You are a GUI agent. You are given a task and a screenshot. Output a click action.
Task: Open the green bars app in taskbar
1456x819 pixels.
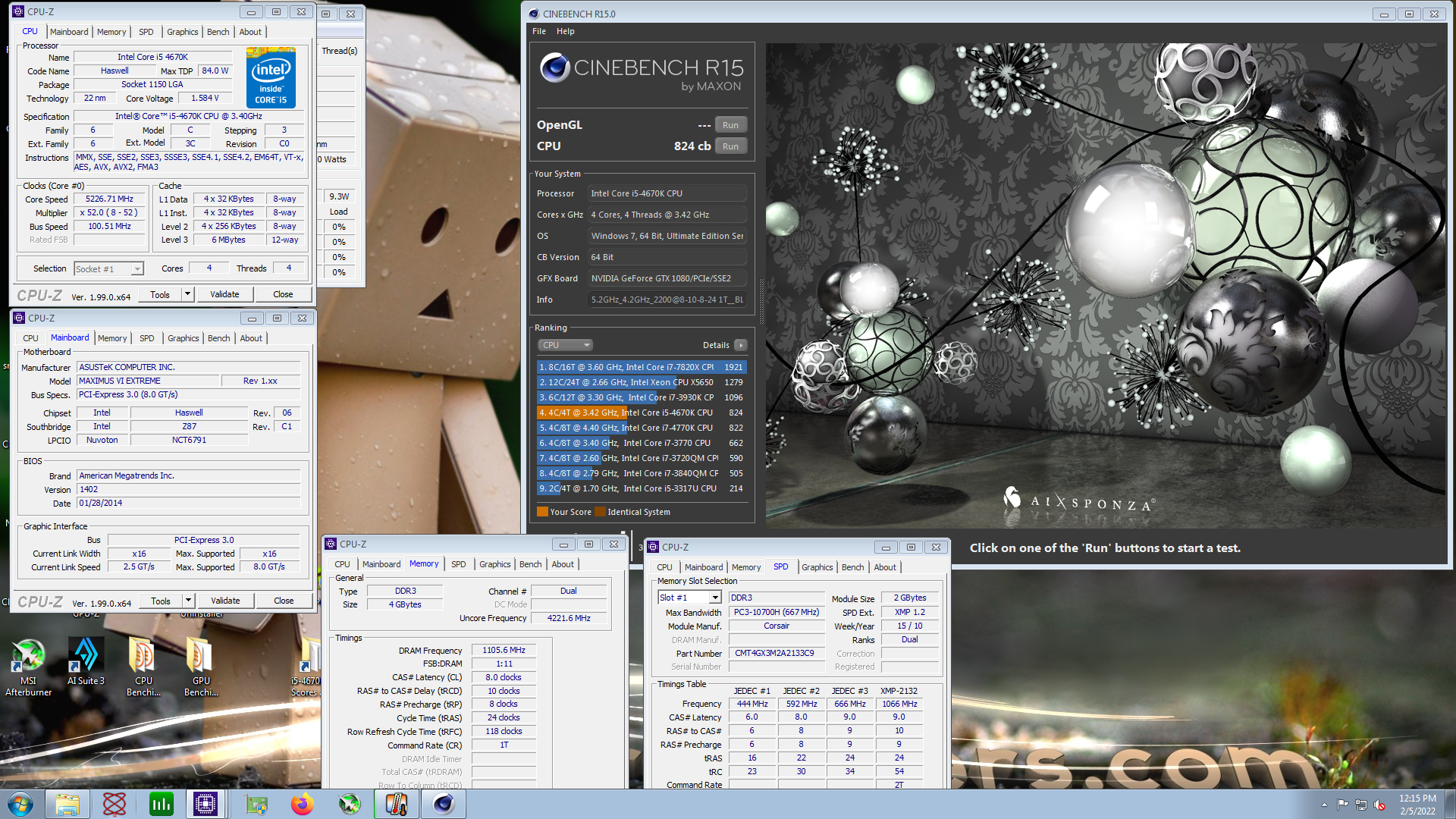point(161,804)
